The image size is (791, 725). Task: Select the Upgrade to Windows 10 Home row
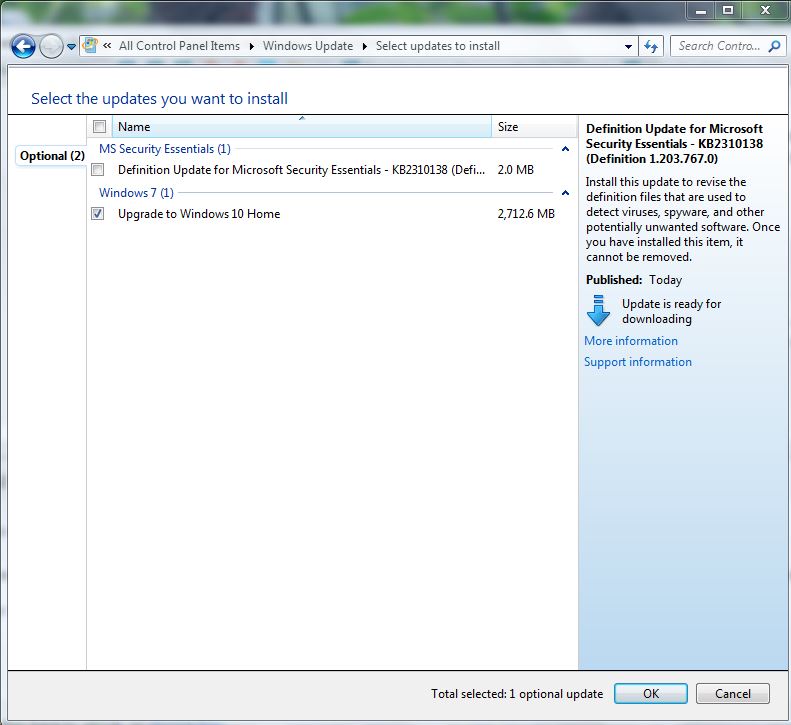(x=325, y=214)
